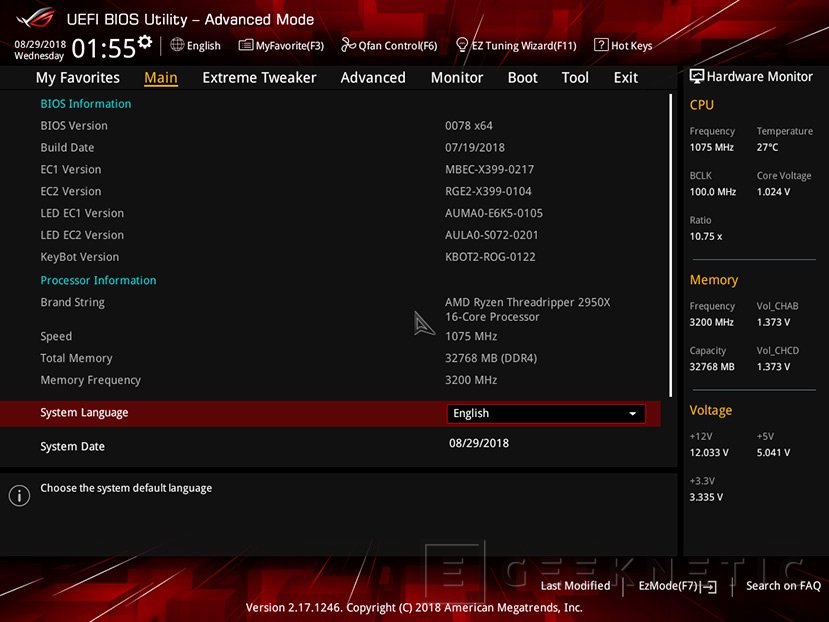The height and width of the screenshot is (622, 829).
Task: Click the MyFavorite list icon
Action: 245,45
